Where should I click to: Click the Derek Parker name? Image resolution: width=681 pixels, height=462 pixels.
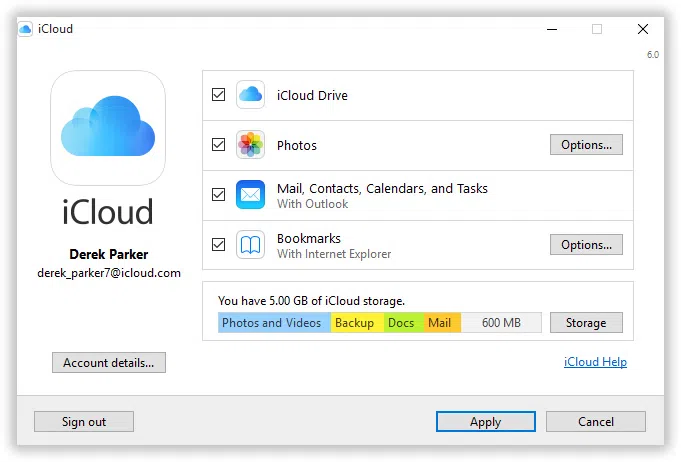tap(109, 254)
